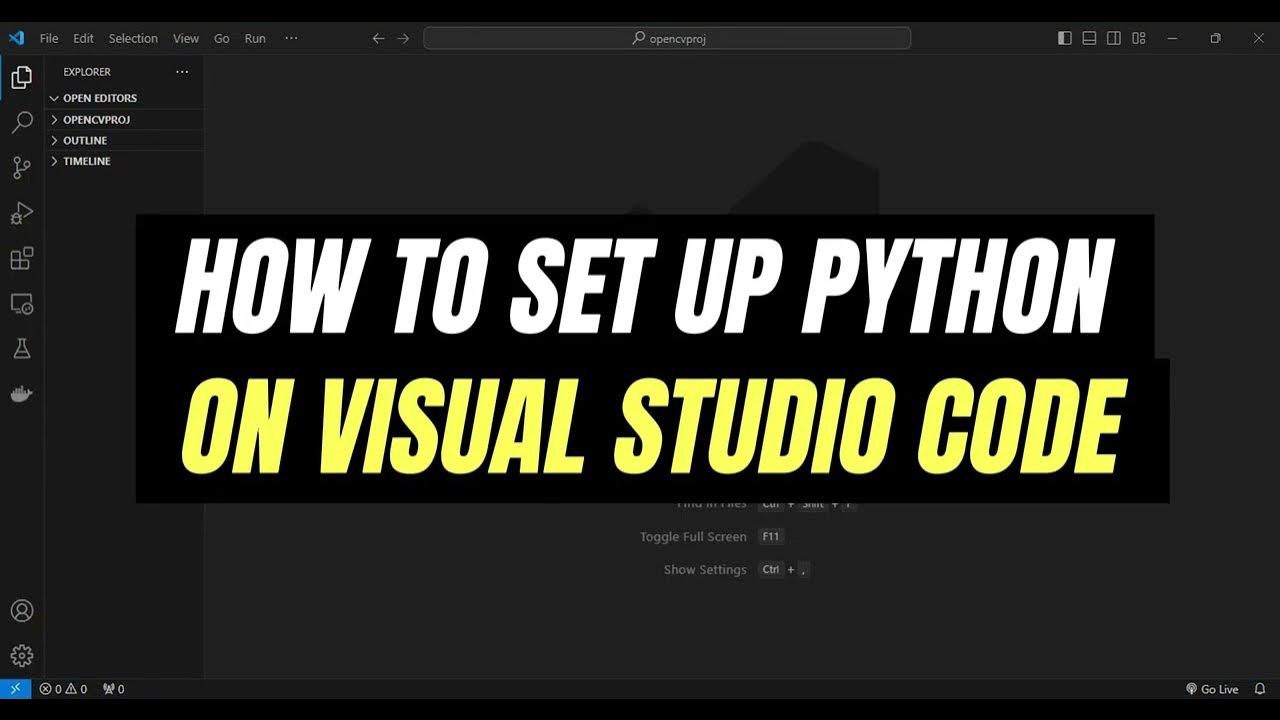Expand the Timeline section

coord(124,161)
